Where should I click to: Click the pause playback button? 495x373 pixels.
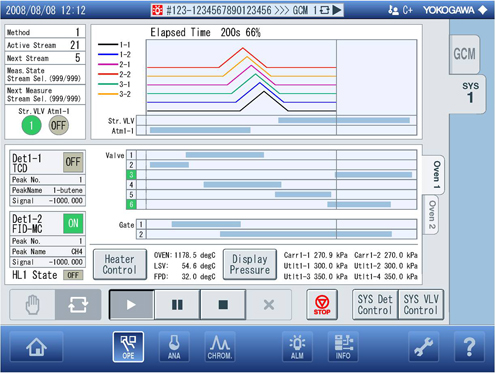[x=177, y=305]
